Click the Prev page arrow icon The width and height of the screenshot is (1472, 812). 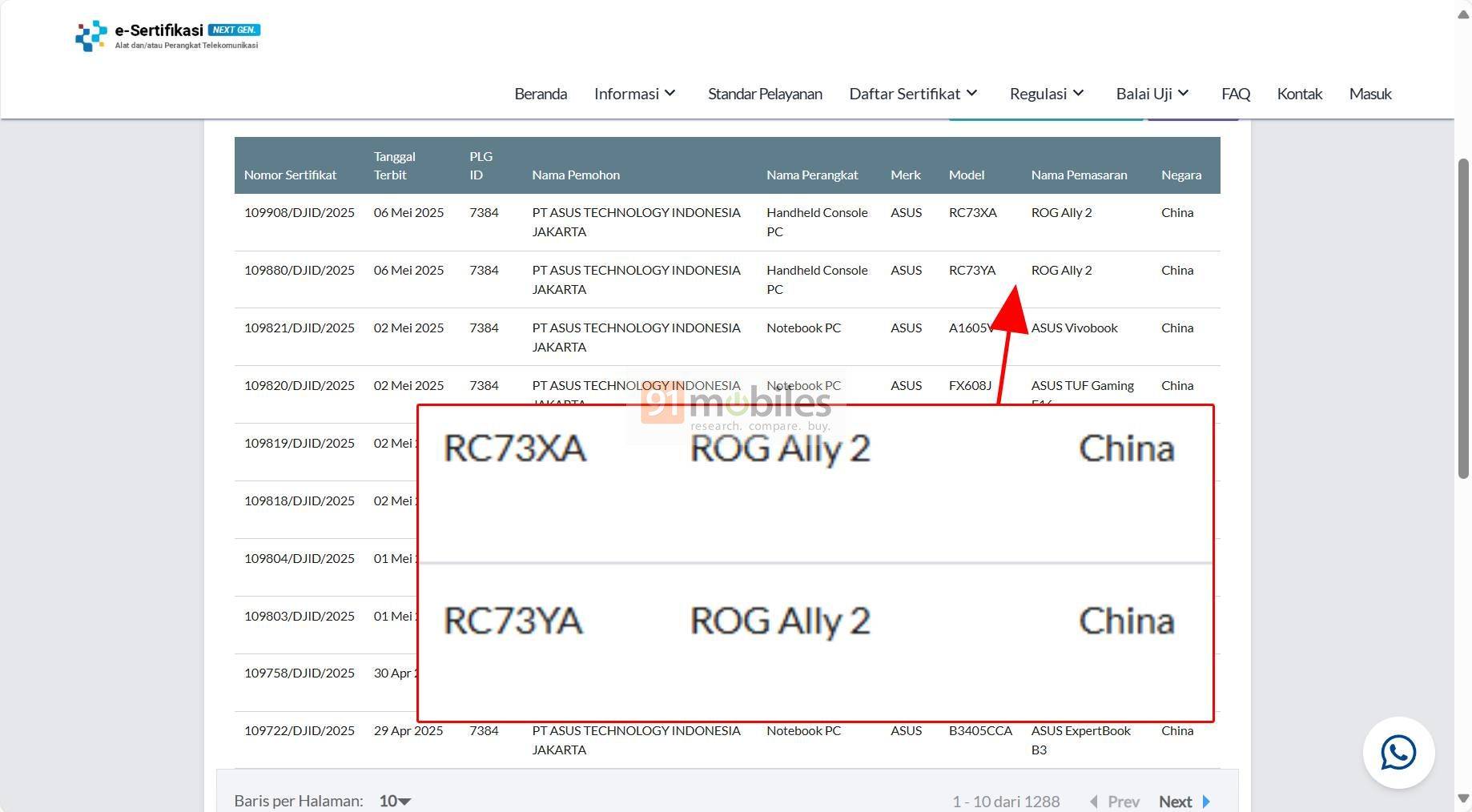(x=1094, y=802)
